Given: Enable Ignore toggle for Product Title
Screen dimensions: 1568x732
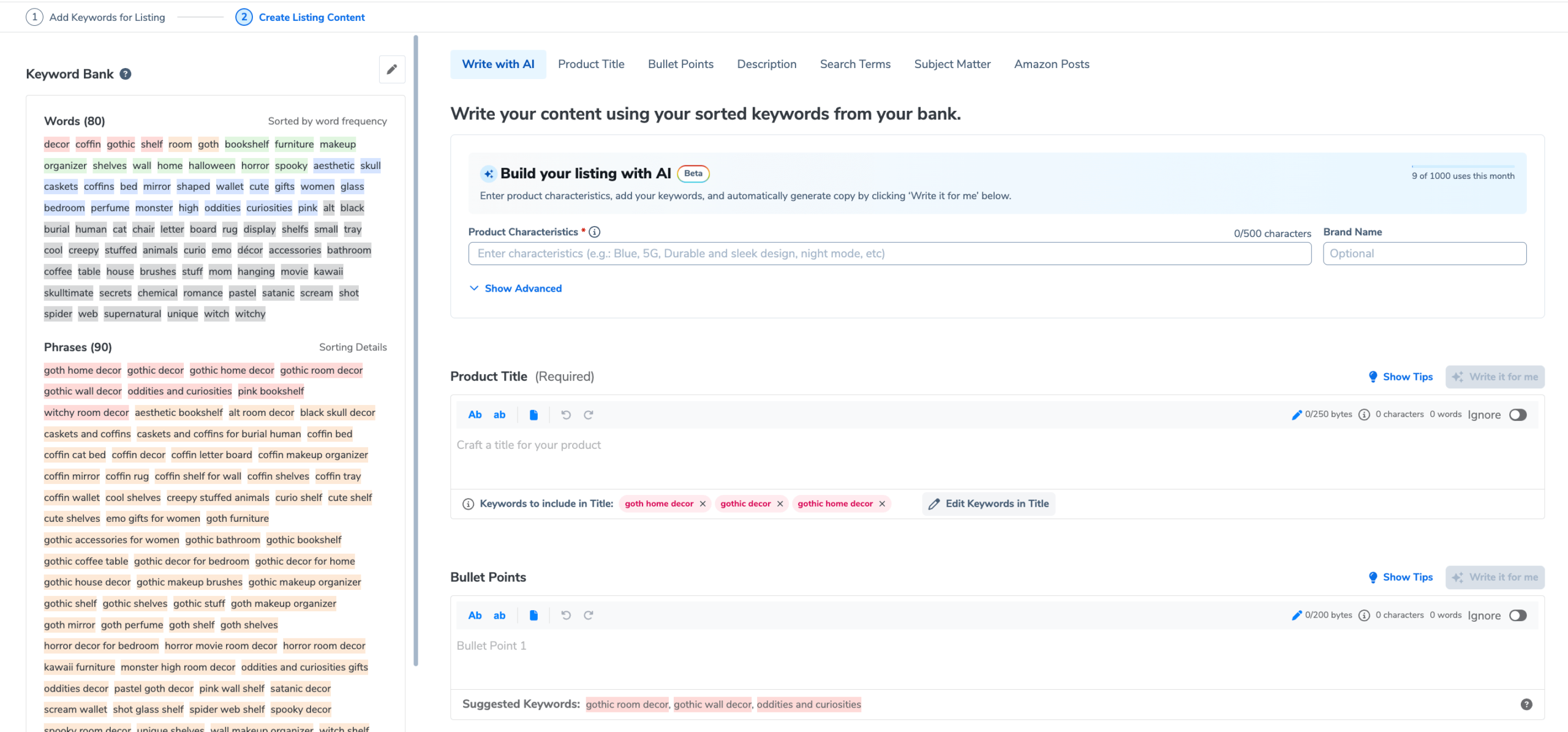Looking at the screenshot, I should [1518, 415].
